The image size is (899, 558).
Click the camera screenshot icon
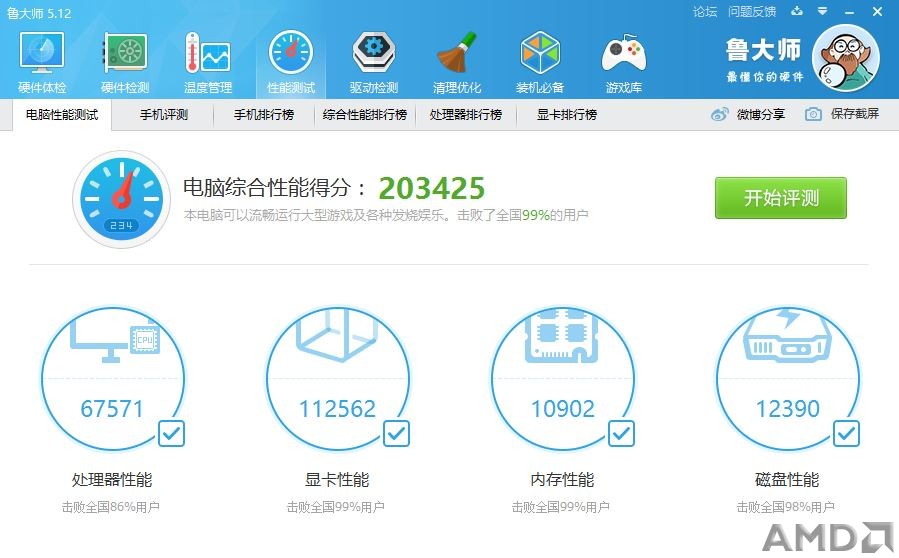pos(813,114)
